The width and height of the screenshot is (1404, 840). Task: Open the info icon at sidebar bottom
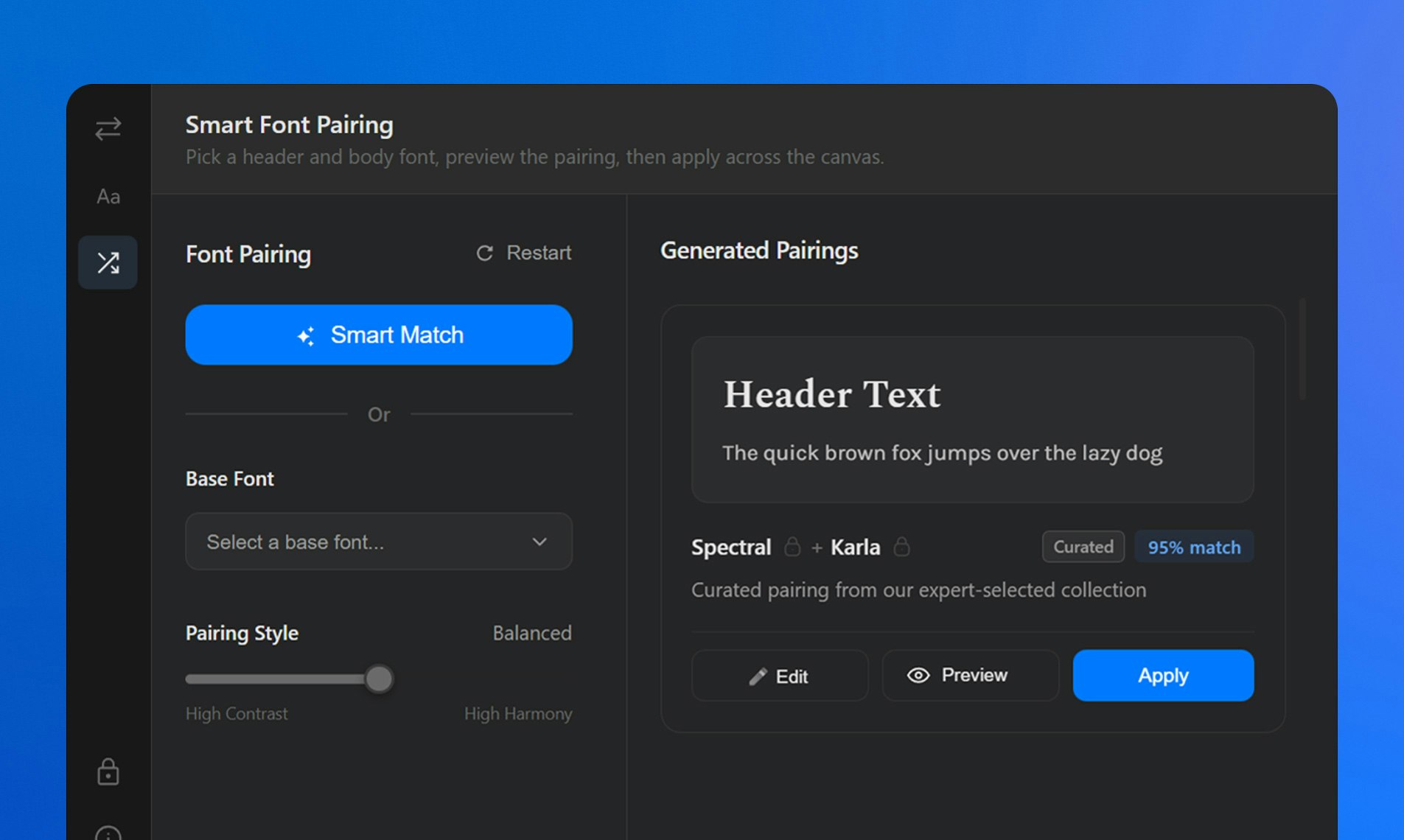click(108, 834)
